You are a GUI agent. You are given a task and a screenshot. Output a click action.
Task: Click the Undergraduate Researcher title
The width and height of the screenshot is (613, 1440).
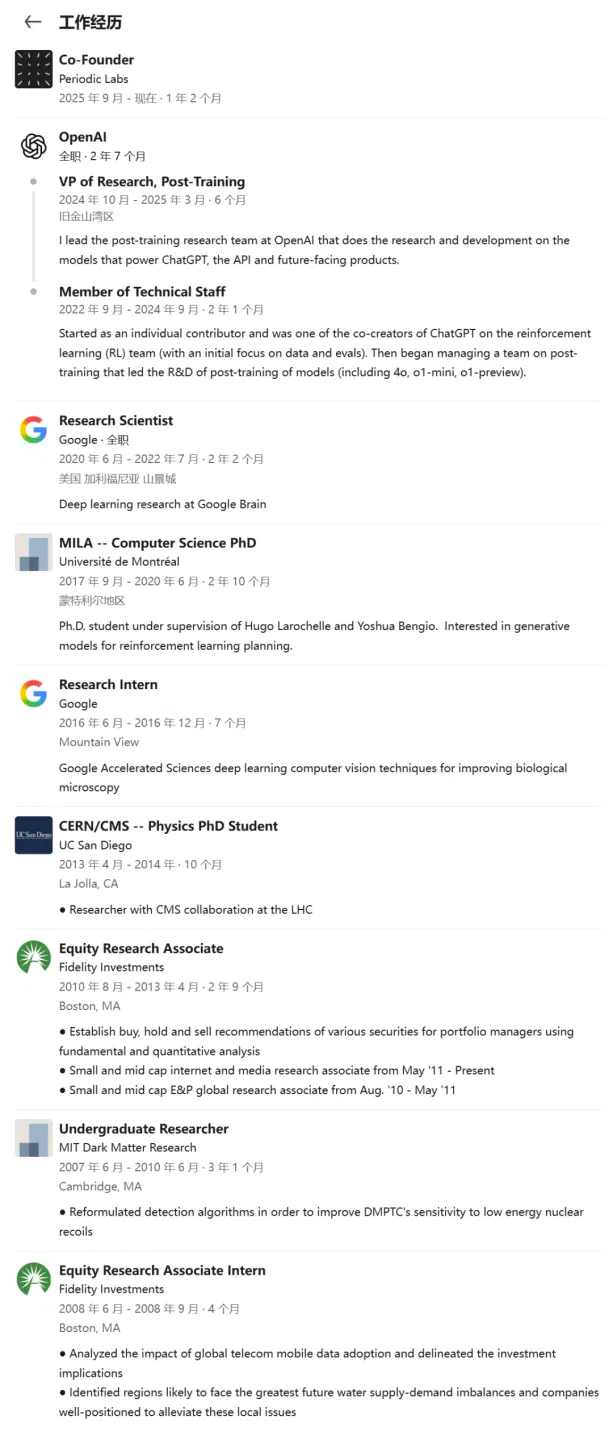[144, 1129]
